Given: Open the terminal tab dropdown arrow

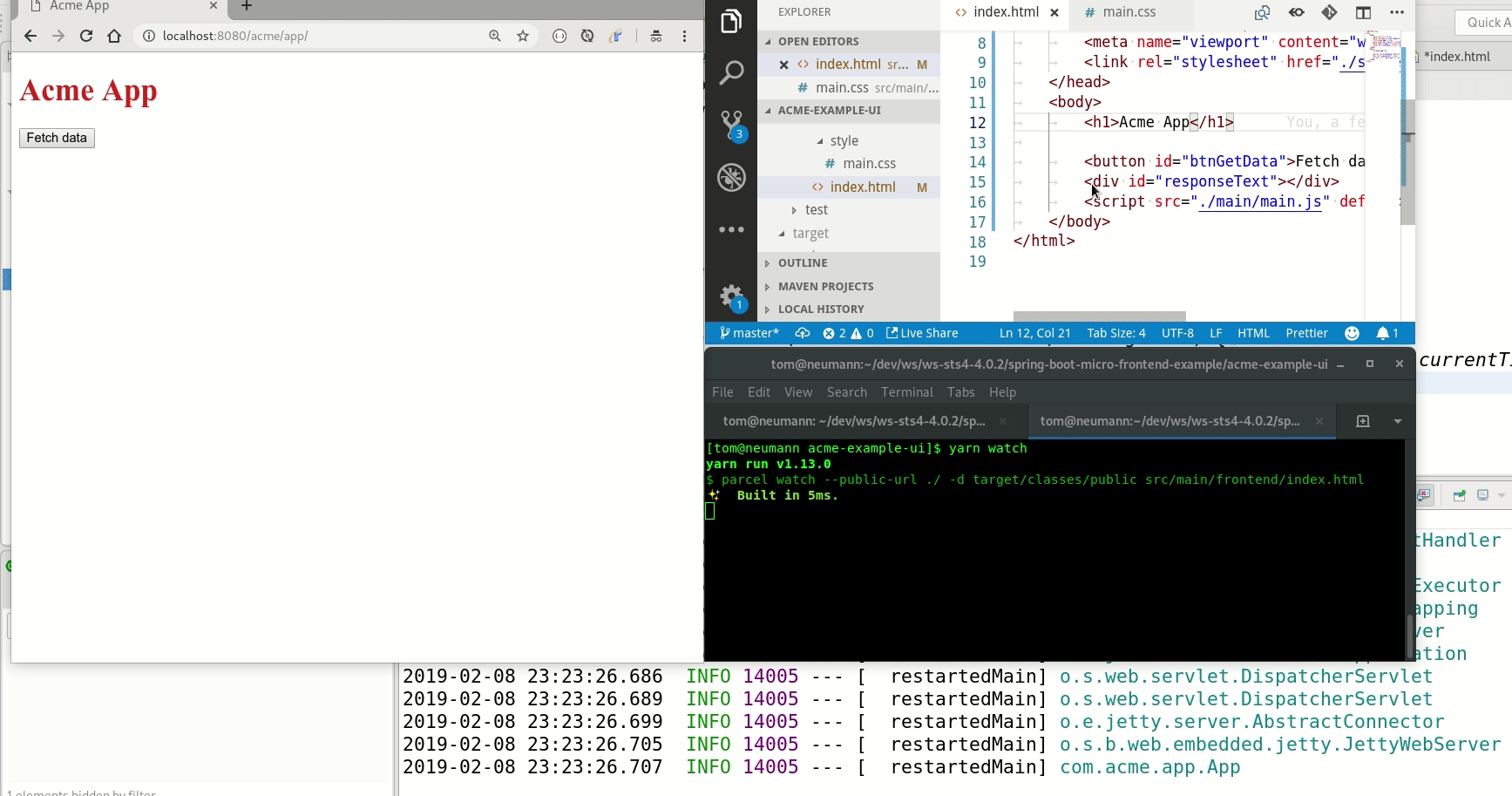Looking at the screenshot, I should pos(1398,421).
